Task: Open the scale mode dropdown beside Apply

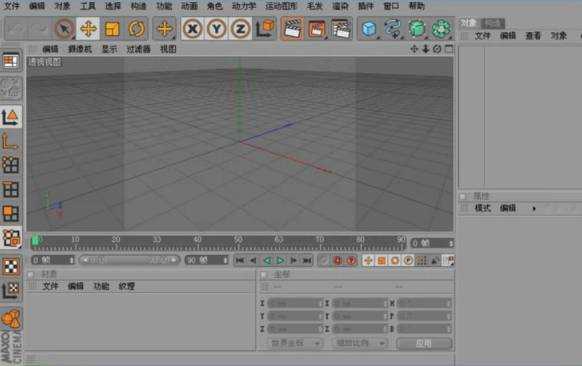Action: pyautogui.click(x=360, y=343)
